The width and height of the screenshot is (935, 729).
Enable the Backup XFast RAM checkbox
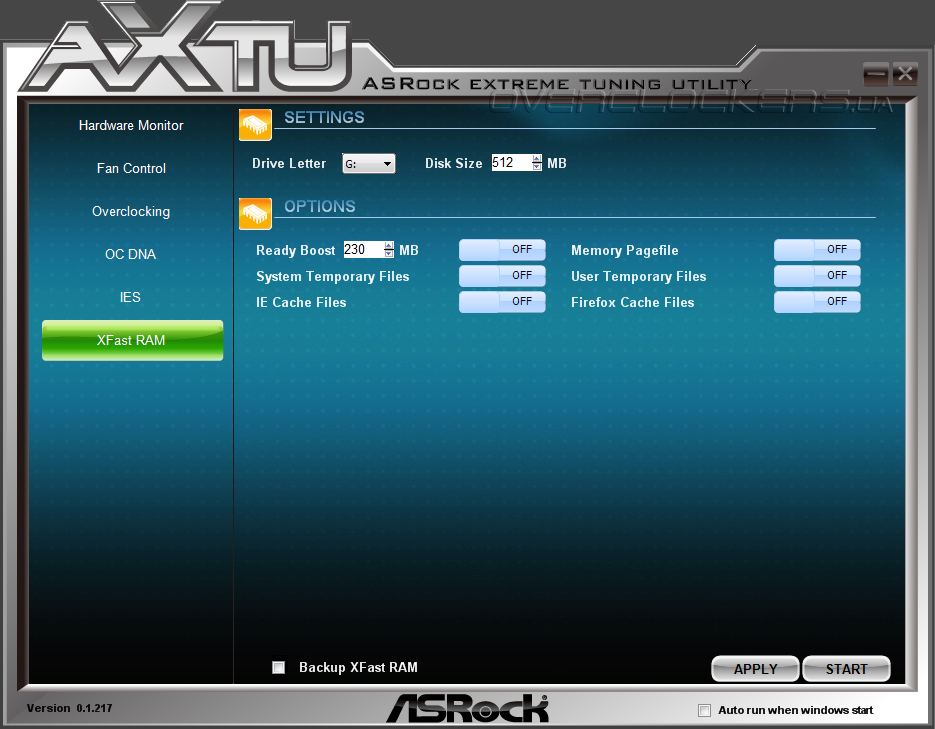coord(278,667)
